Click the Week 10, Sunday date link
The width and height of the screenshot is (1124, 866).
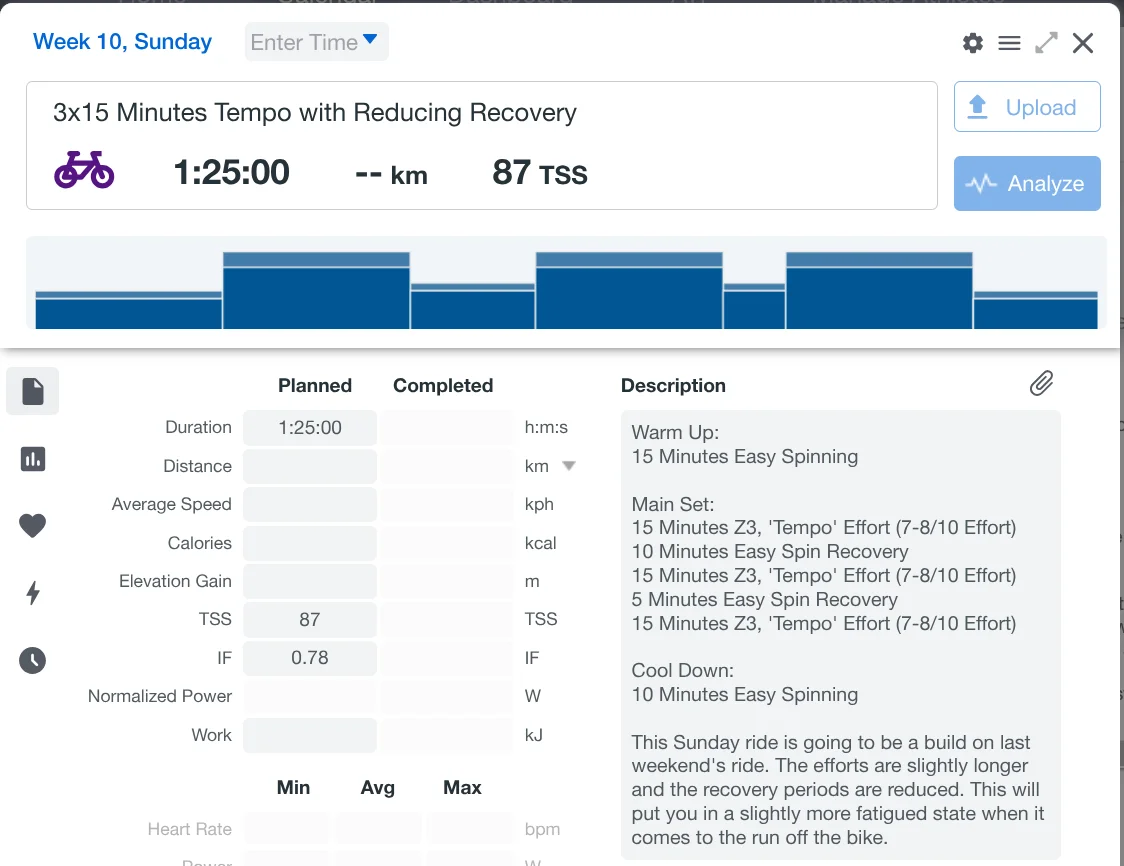pos(122,42)
